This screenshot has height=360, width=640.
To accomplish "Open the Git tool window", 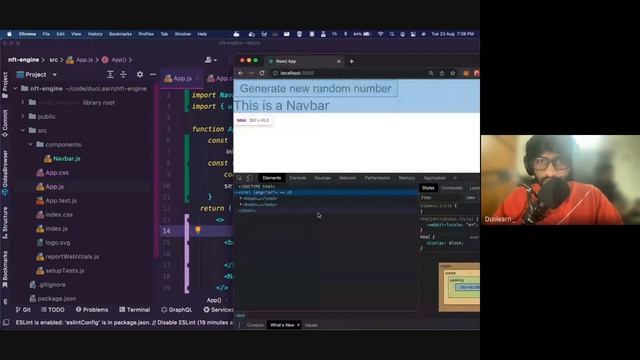I will click(23, 310).
